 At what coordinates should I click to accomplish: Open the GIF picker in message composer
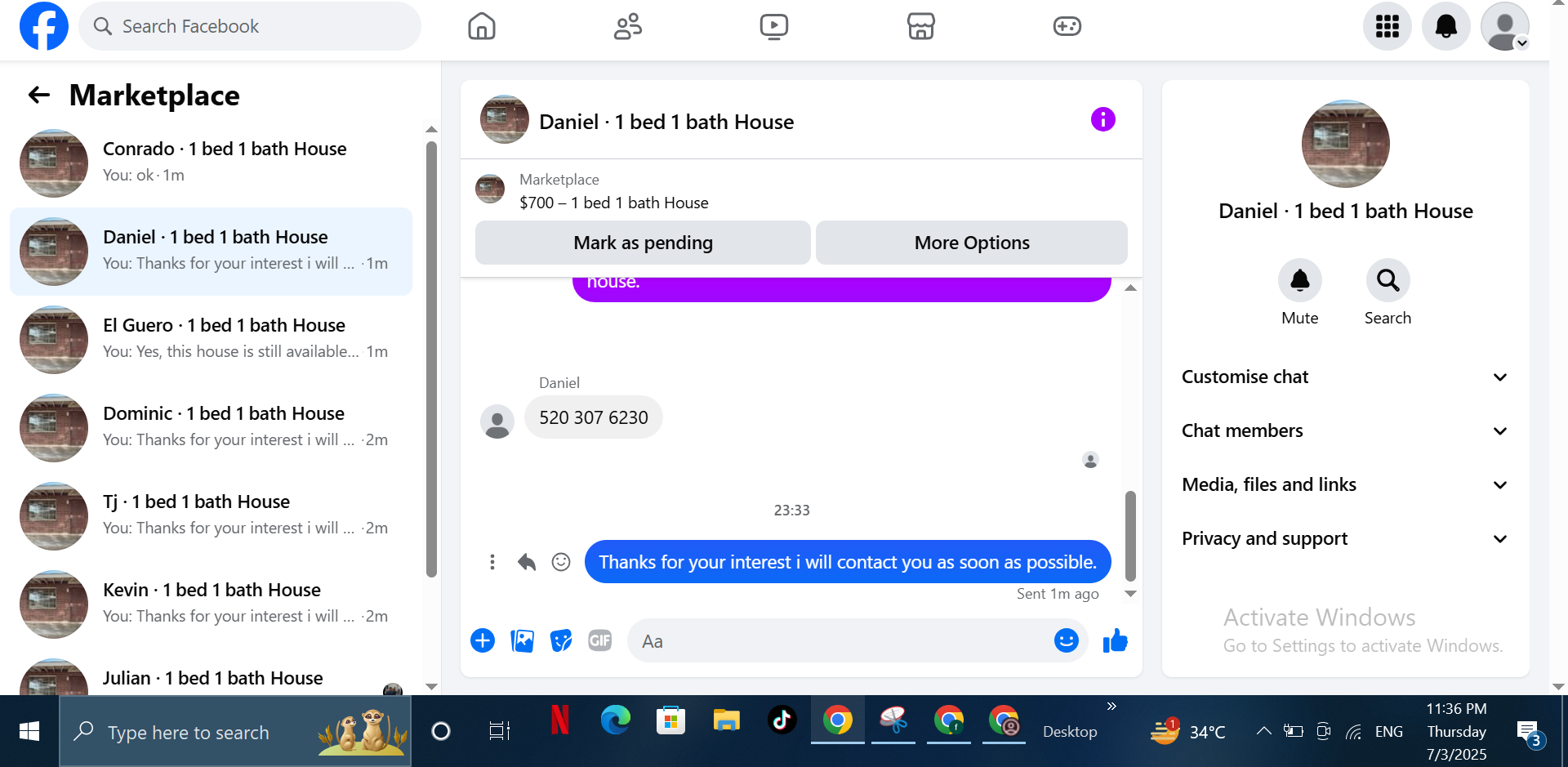(x=600, y=641)
